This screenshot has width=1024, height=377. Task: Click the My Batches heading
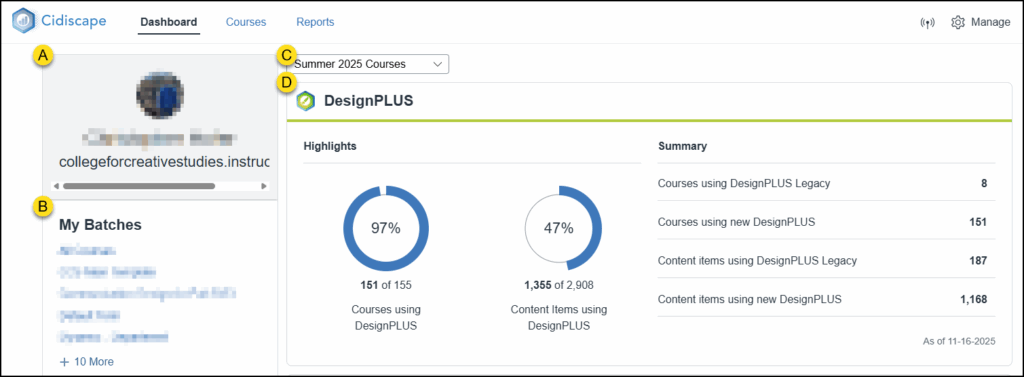click(x=101, y=225)
